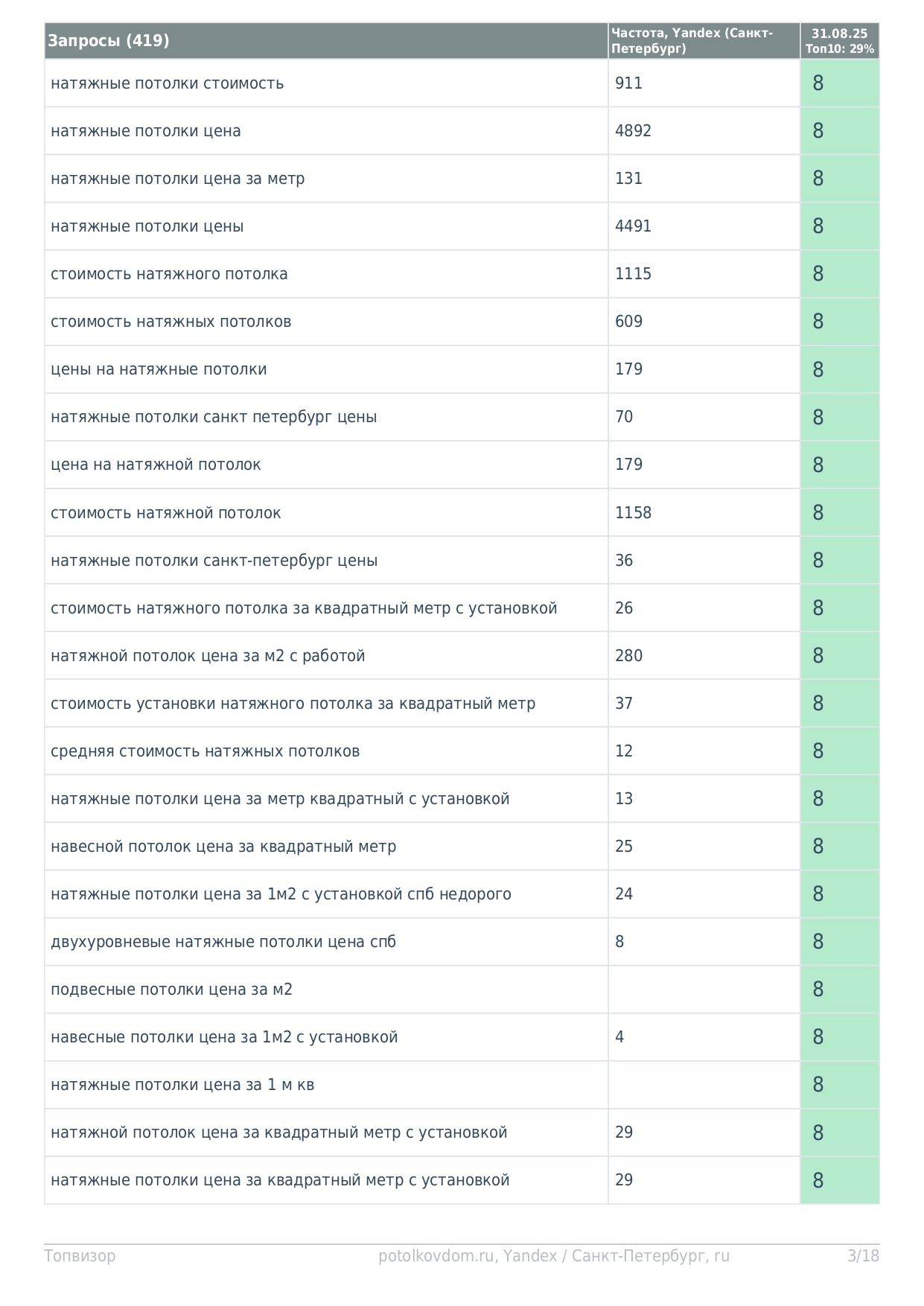The width and height of the screenshot is (924, 1306).
Task: Select 'стоимость установки натяжного потолка за квадратный метр'
Action: click(293, 704)
